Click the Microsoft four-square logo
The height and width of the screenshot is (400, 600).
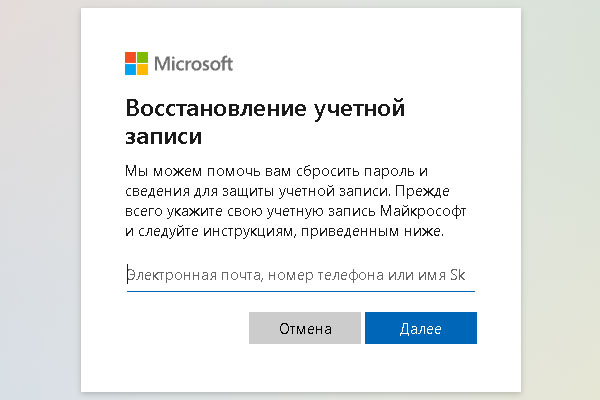(x=136, y=64)
